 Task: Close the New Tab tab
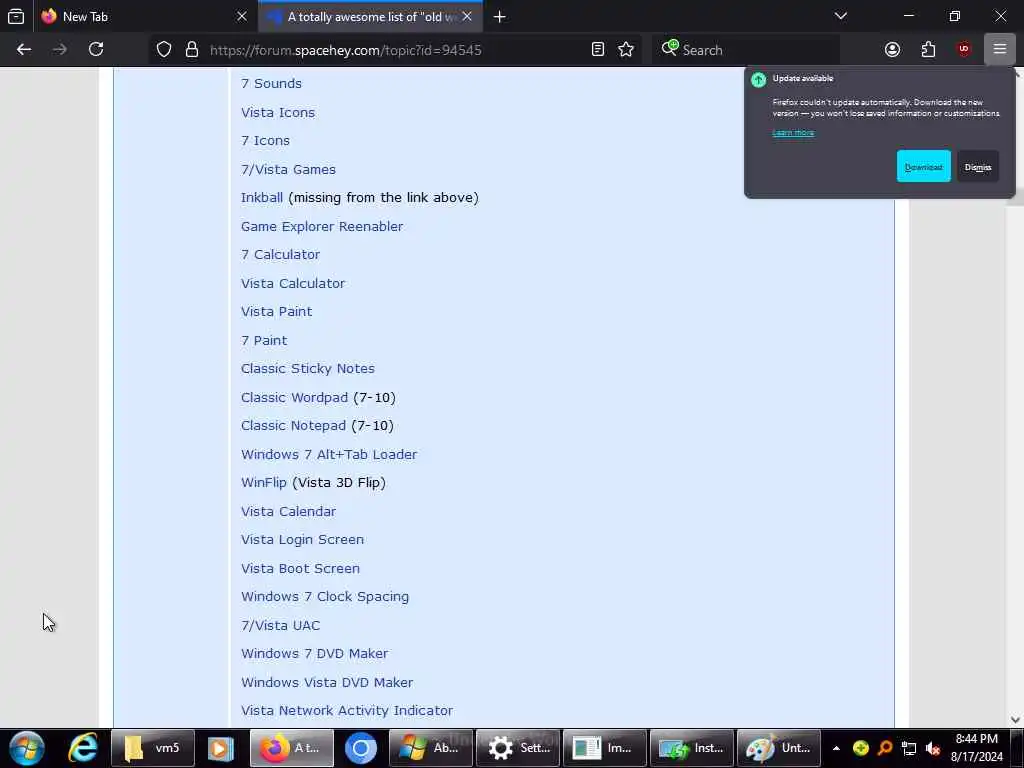coord(242,16)
